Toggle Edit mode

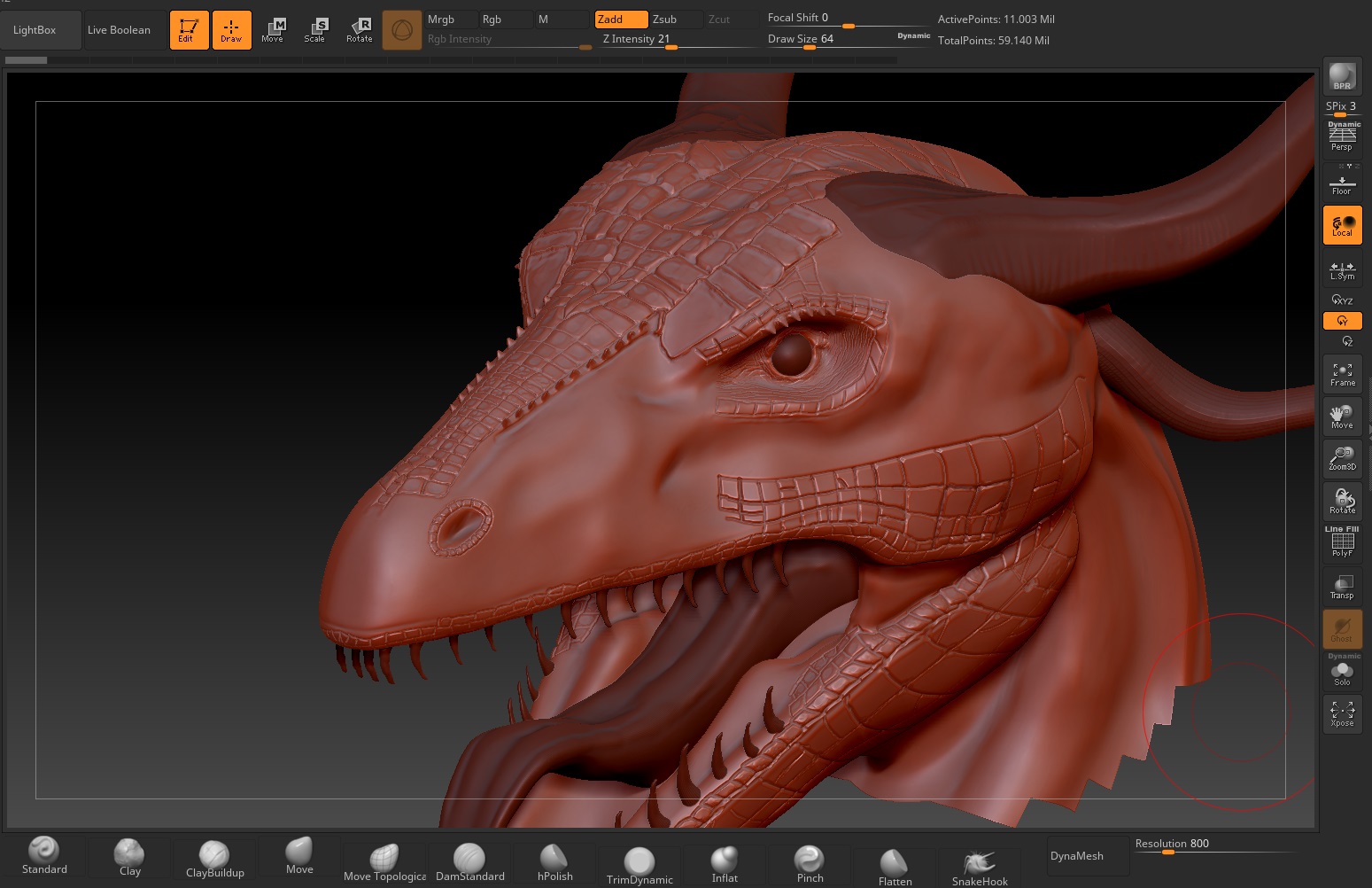pos(189,30)
